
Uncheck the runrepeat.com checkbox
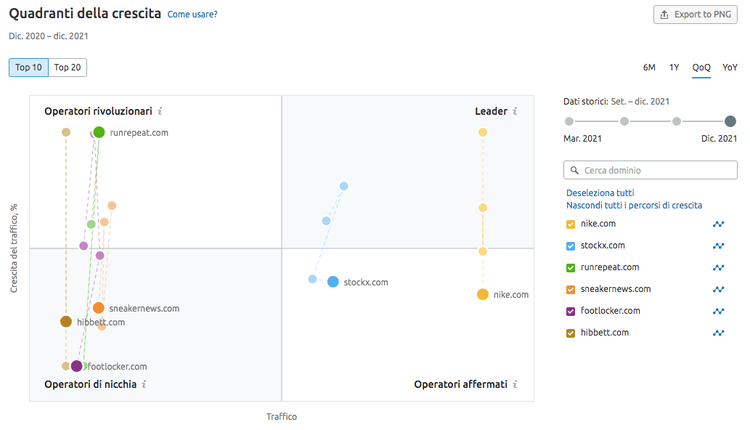tap(570, 268)
